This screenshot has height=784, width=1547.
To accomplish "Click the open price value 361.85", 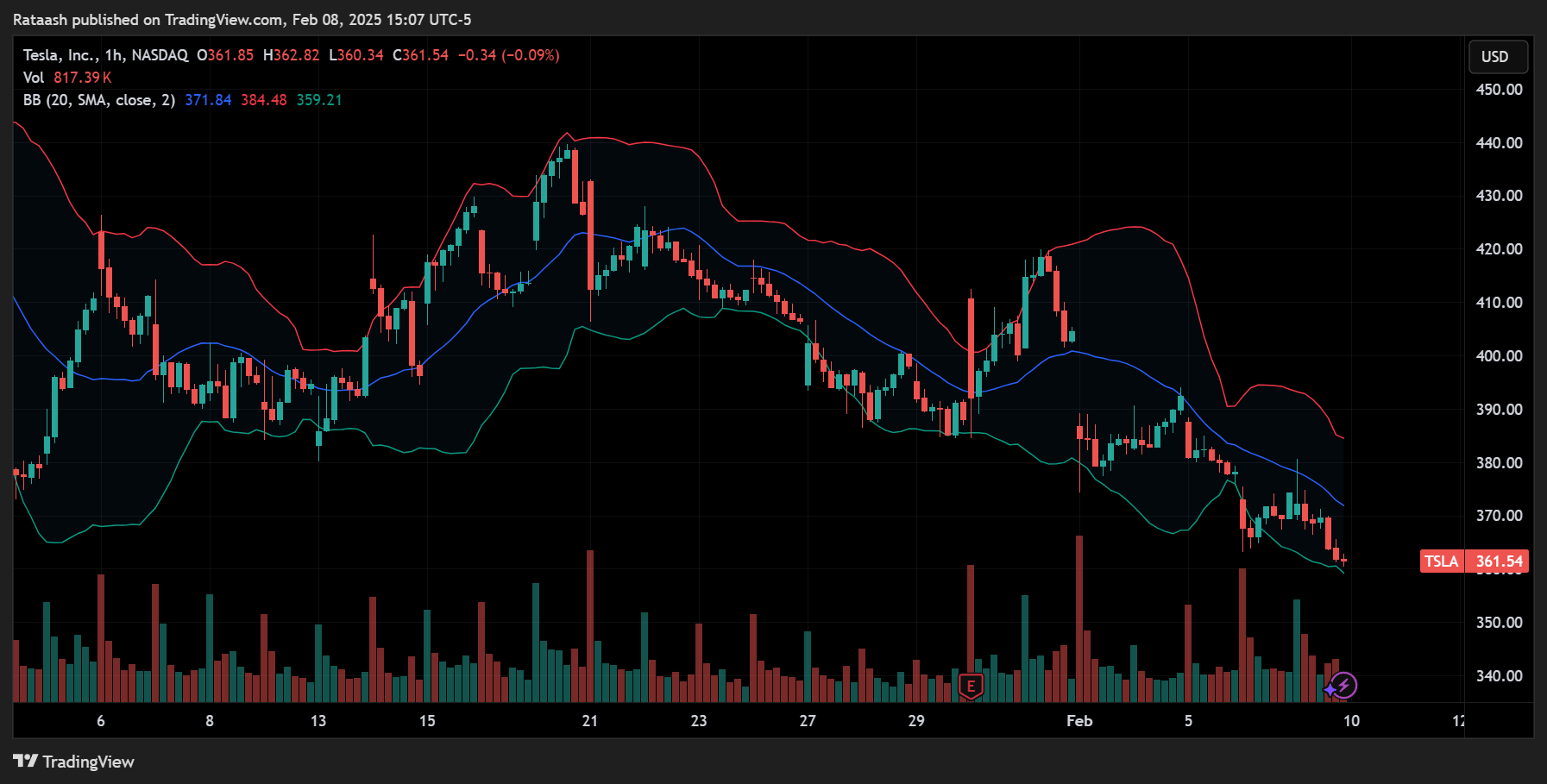I will pos(230,55).
